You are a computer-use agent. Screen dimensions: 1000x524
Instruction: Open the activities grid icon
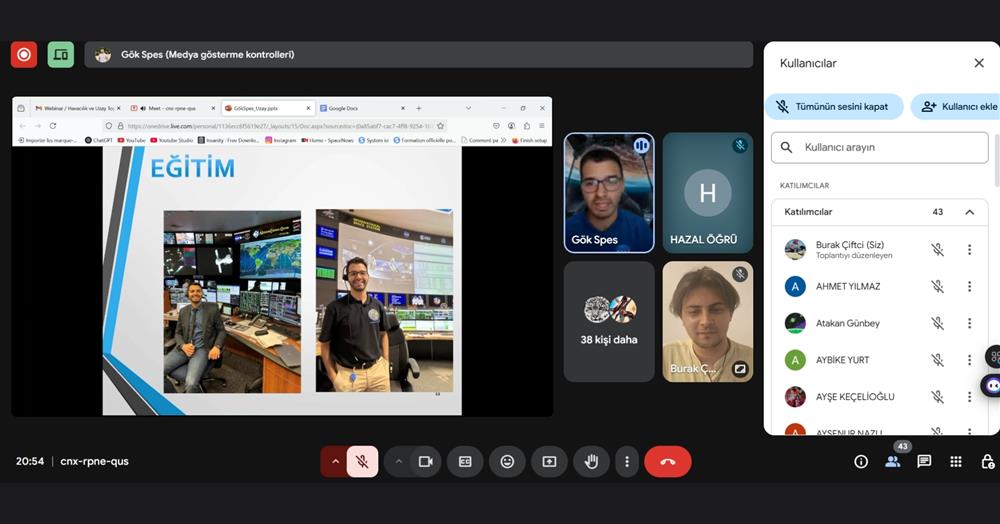[955, 462]
